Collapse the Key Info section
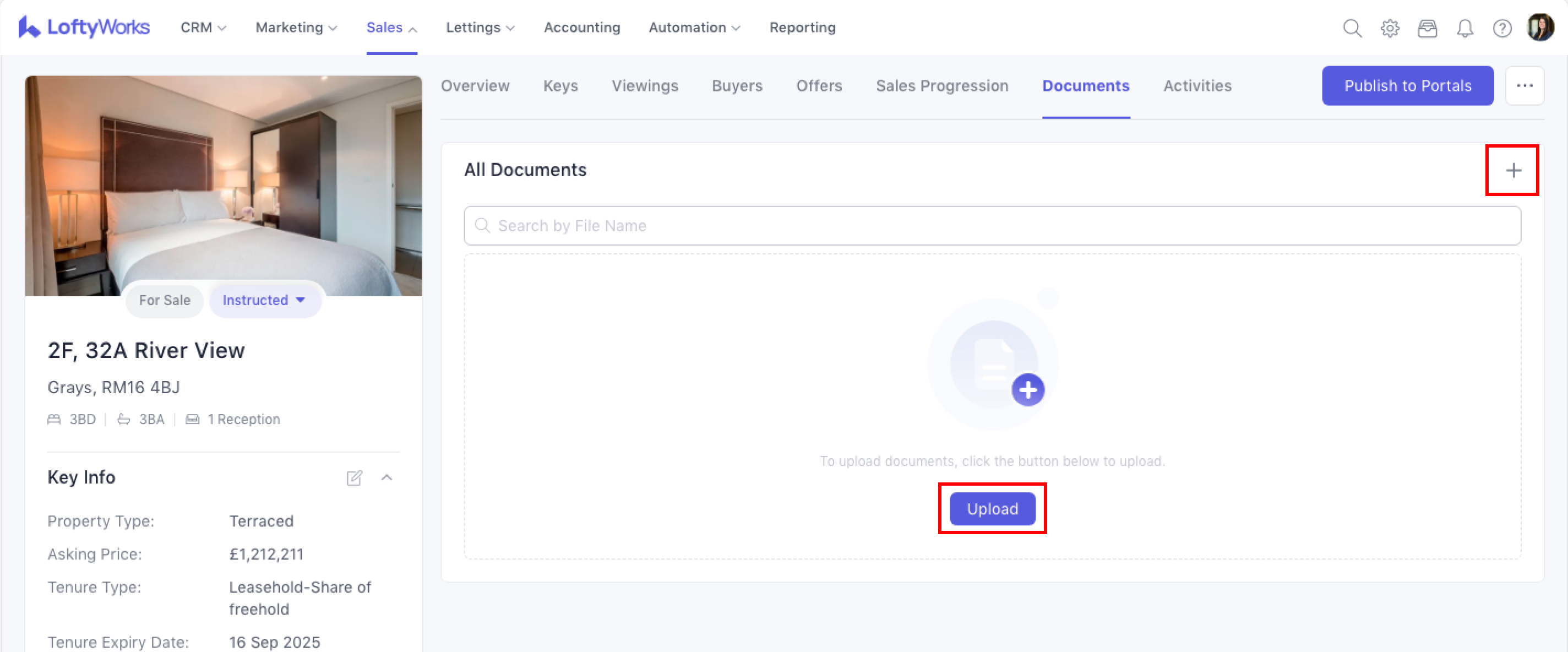Image resolution: width=1568 pixels, height=652 pixels. click(x=386, y=478)
